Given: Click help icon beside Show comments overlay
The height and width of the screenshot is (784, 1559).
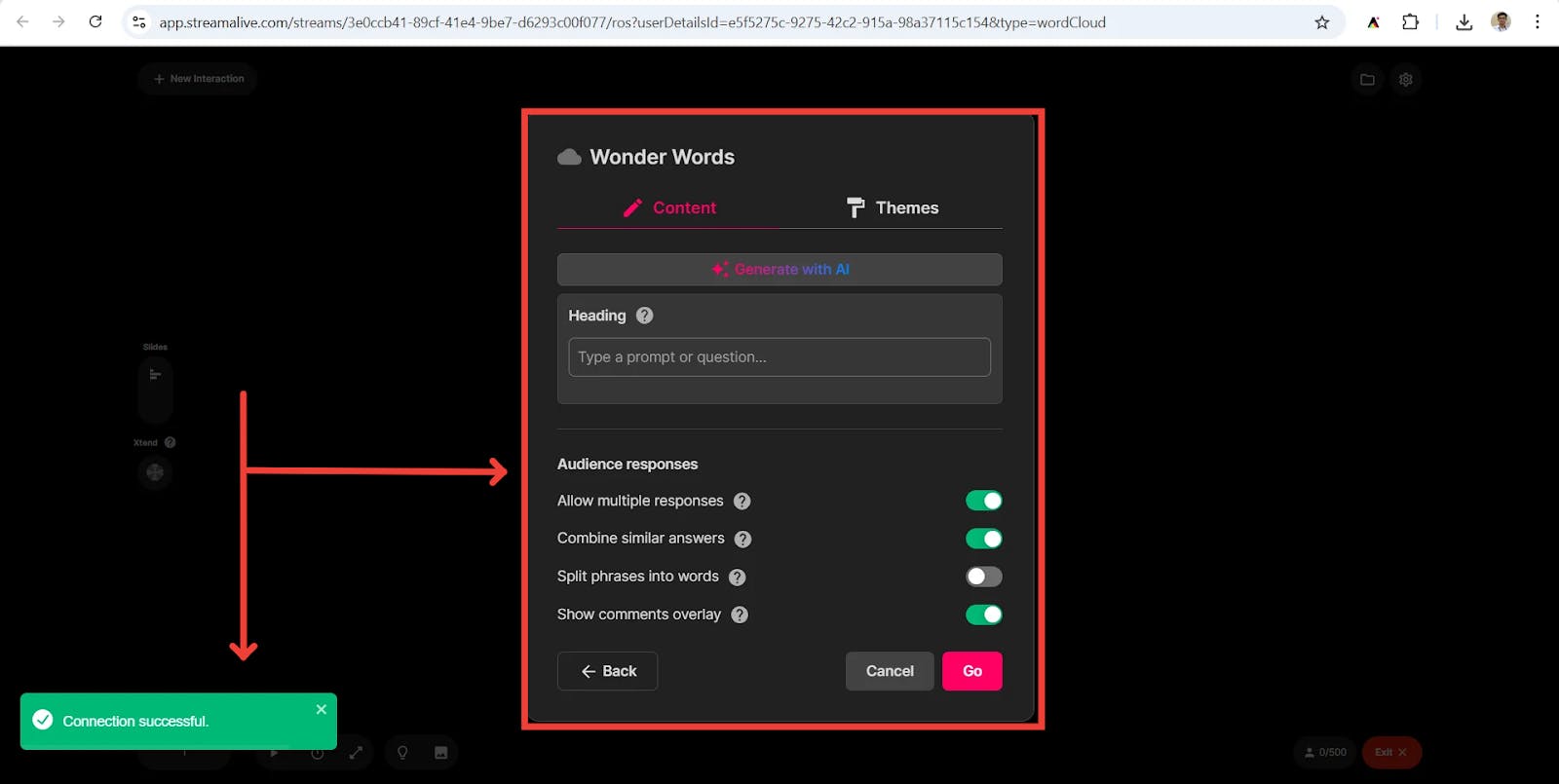Looking at the screenshot, I should click(x=740, y=616).
